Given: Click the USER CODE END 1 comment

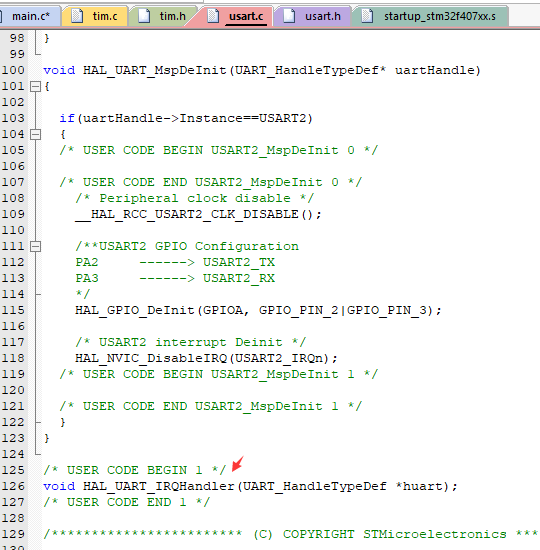Looking at the screenshot, I should 127,502.
